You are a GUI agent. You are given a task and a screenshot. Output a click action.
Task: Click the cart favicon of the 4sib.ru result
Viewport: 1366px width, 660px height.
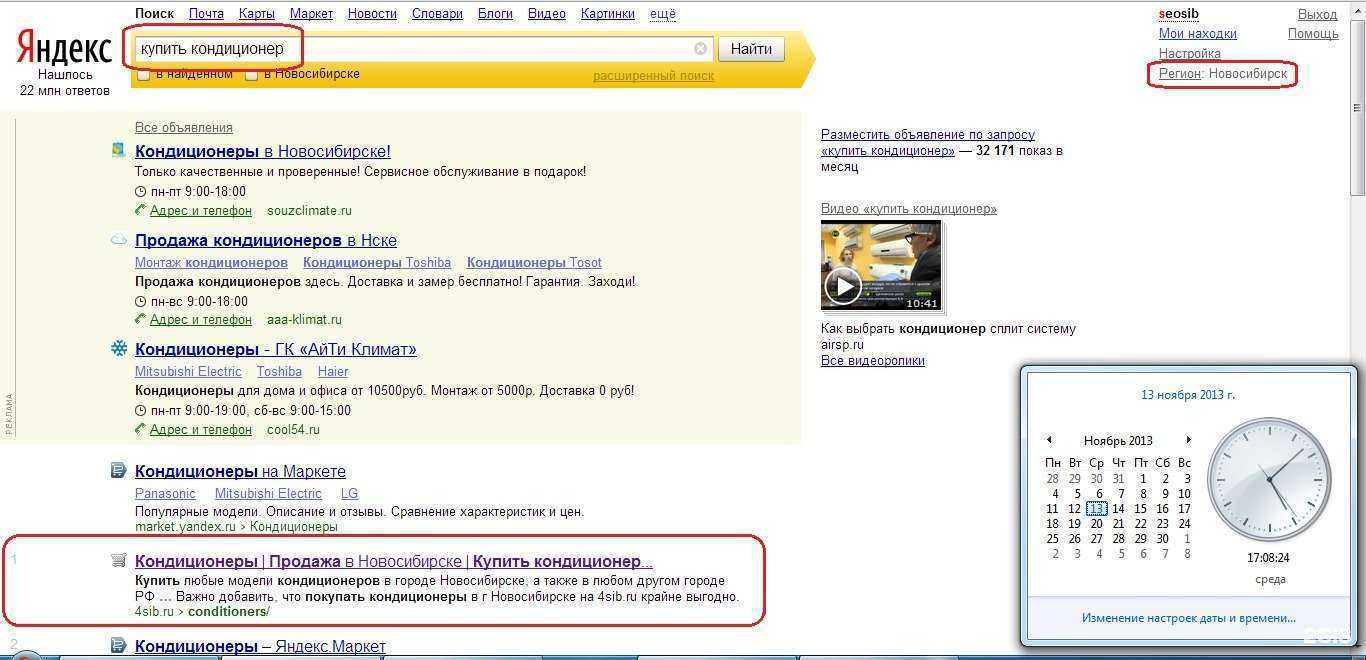point(119,561)
